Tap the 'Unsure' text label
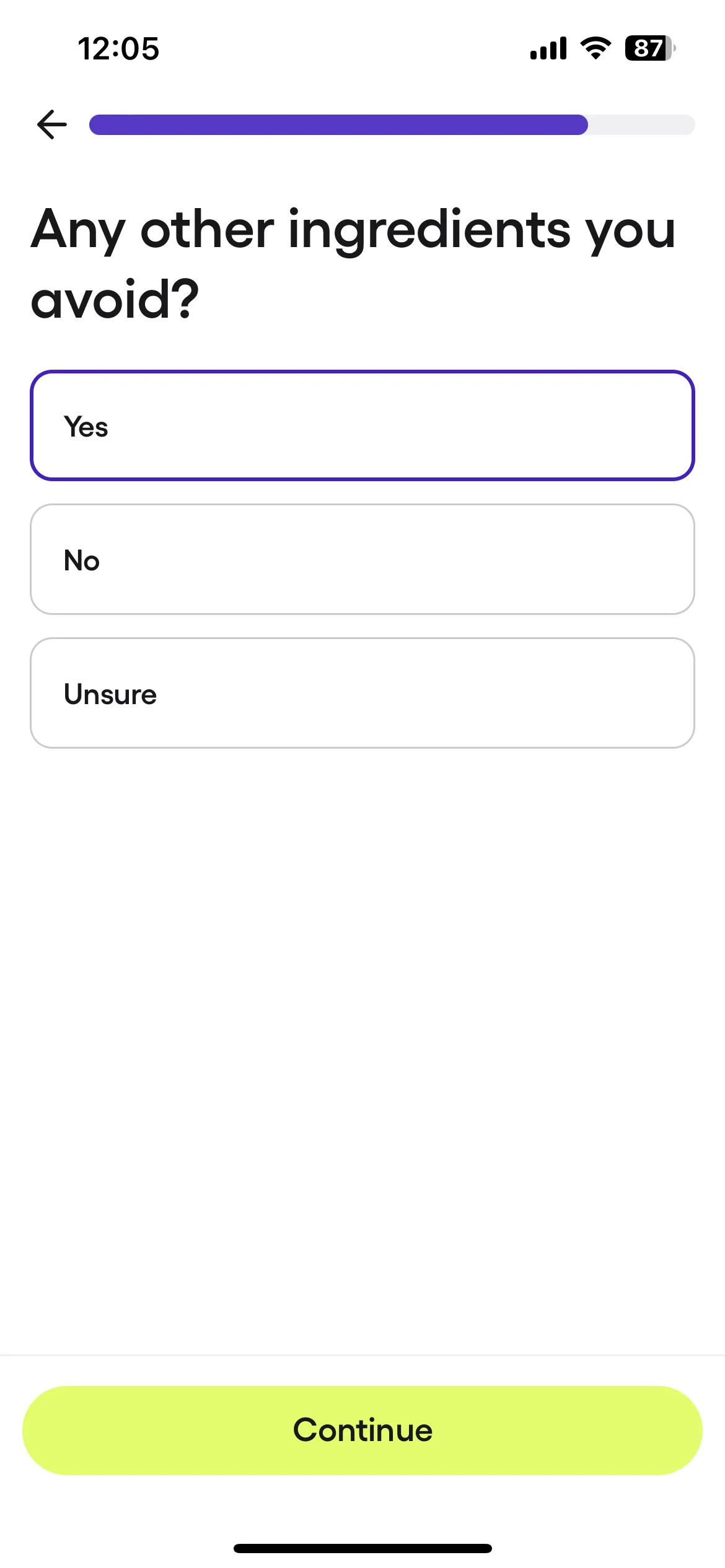 (110, 694)
